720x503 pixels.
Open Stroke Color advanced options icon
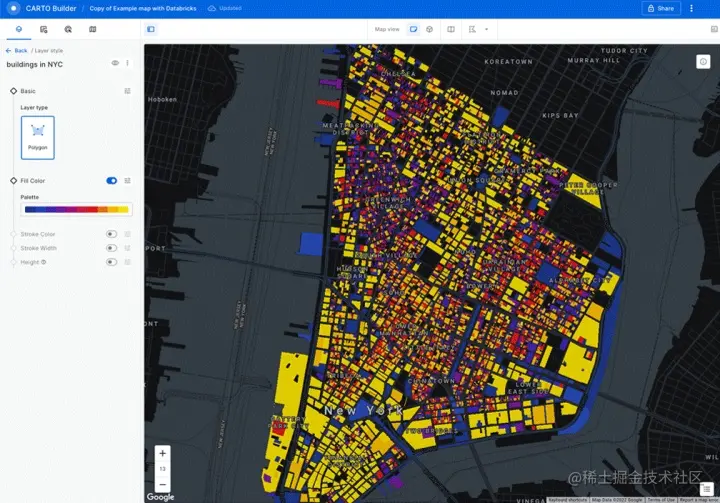point(127,234)
